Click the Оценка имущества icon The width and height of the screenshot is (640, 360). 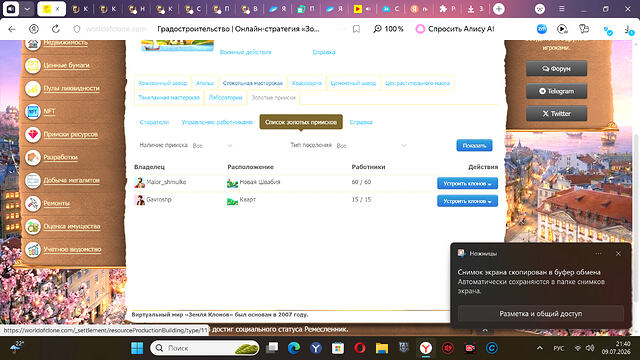tap(33, 227)
